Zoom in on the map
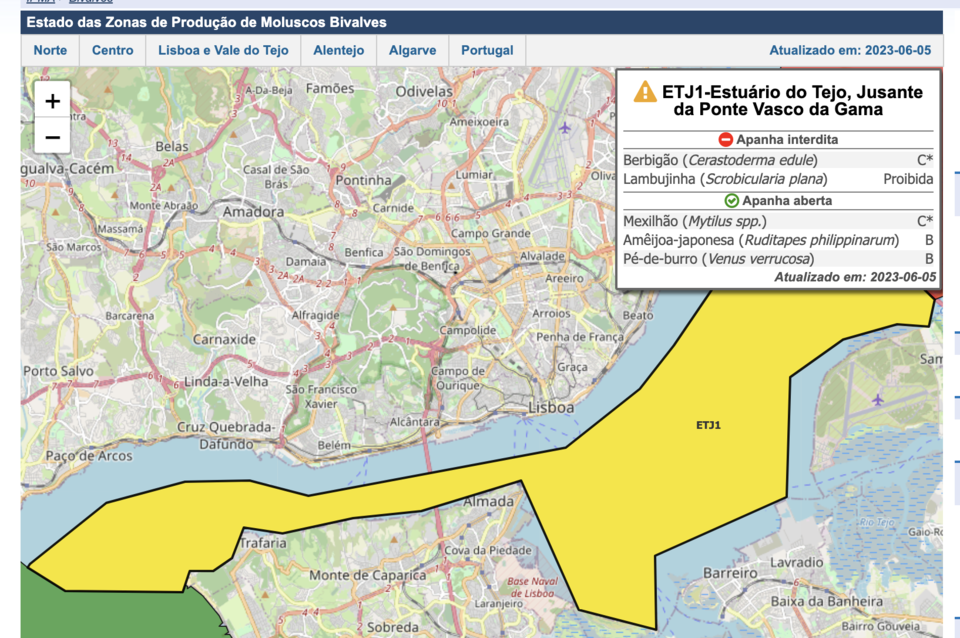The height and width of the screenshot is (638, 960). coord(52,100)
